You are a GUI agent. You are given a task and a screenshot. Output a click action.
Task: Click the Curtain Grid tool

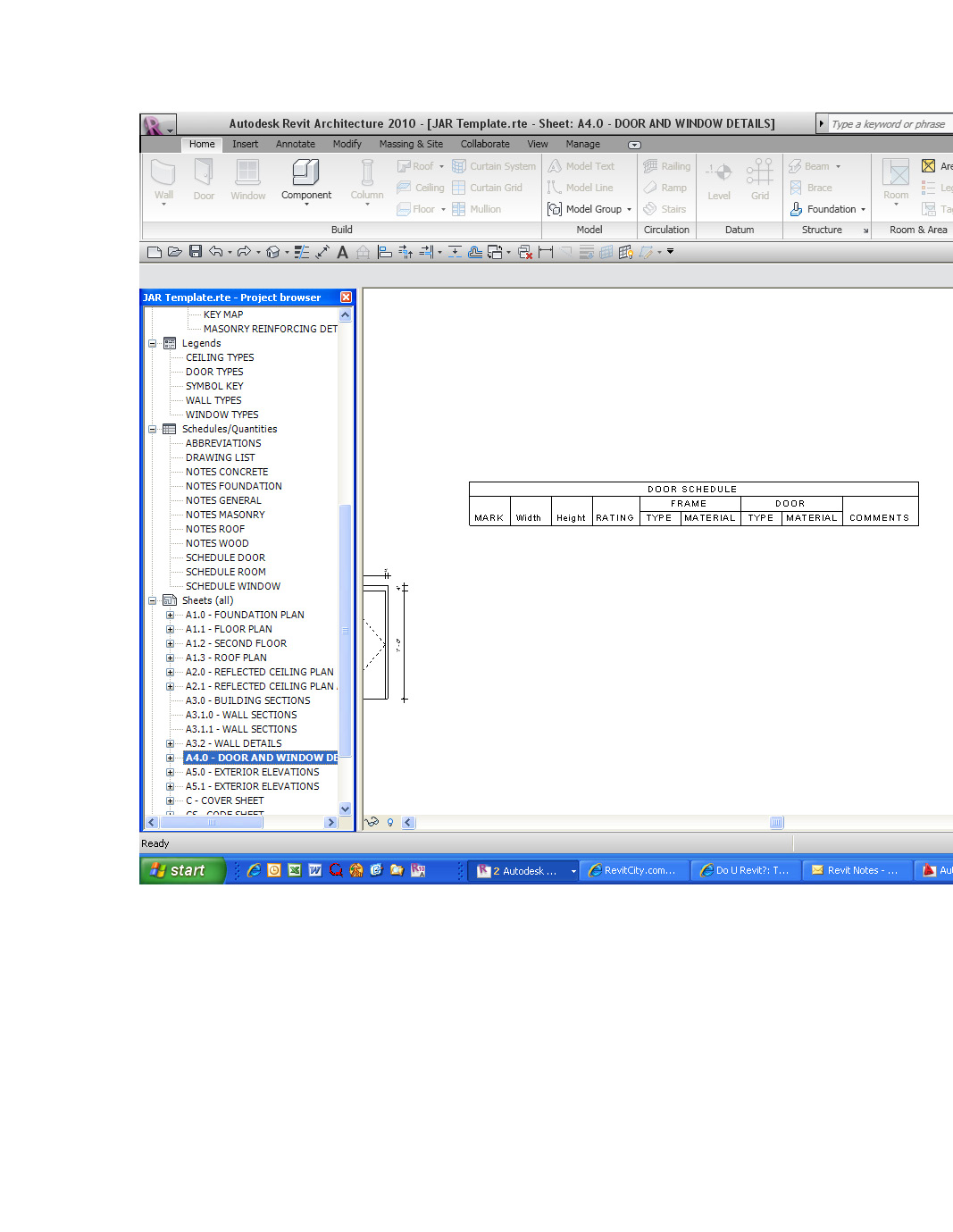(488, 188)
